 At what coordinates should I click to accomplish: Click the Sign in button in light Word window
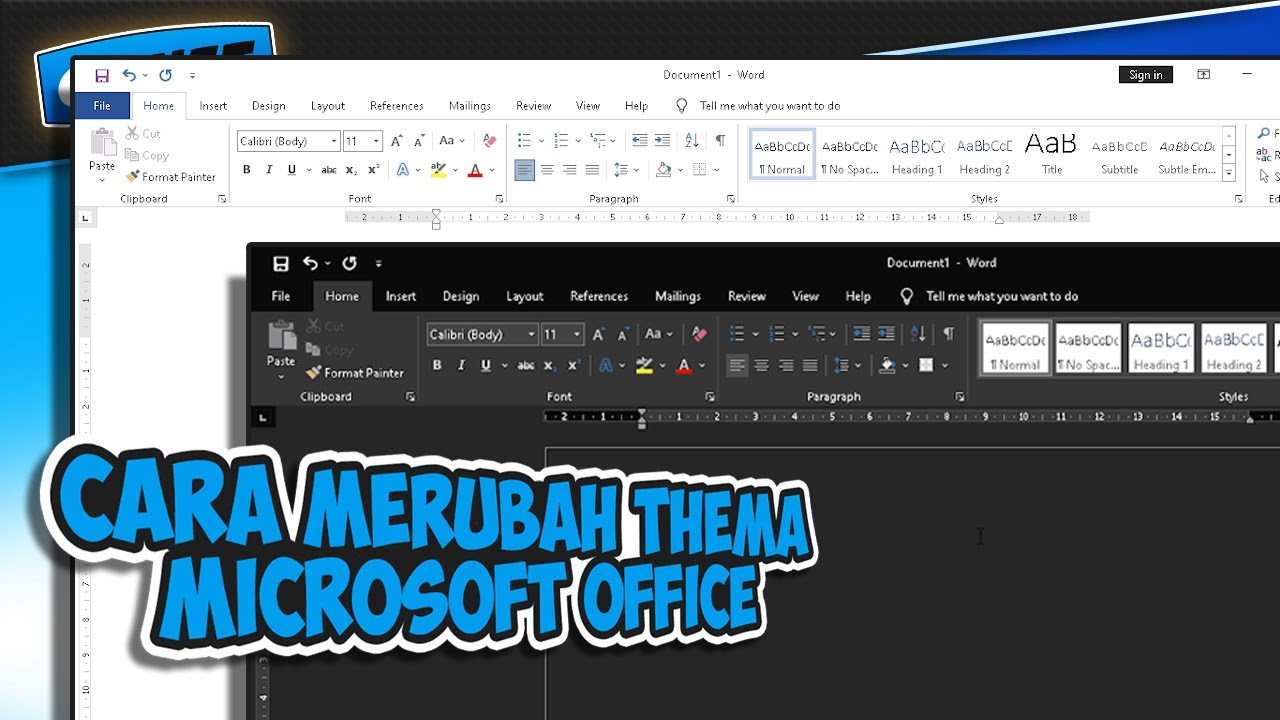point(1146,75)
